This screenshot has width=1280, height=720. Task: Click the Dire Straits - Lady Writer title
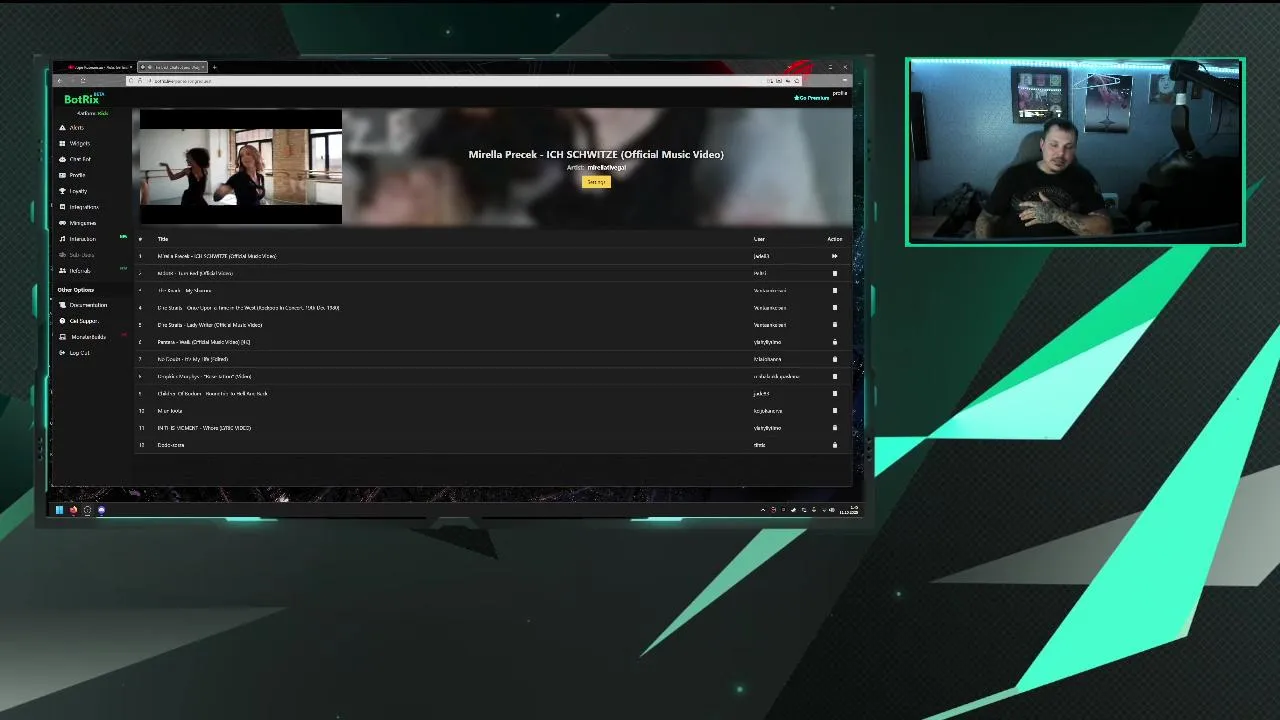click(x=210, y=325)
